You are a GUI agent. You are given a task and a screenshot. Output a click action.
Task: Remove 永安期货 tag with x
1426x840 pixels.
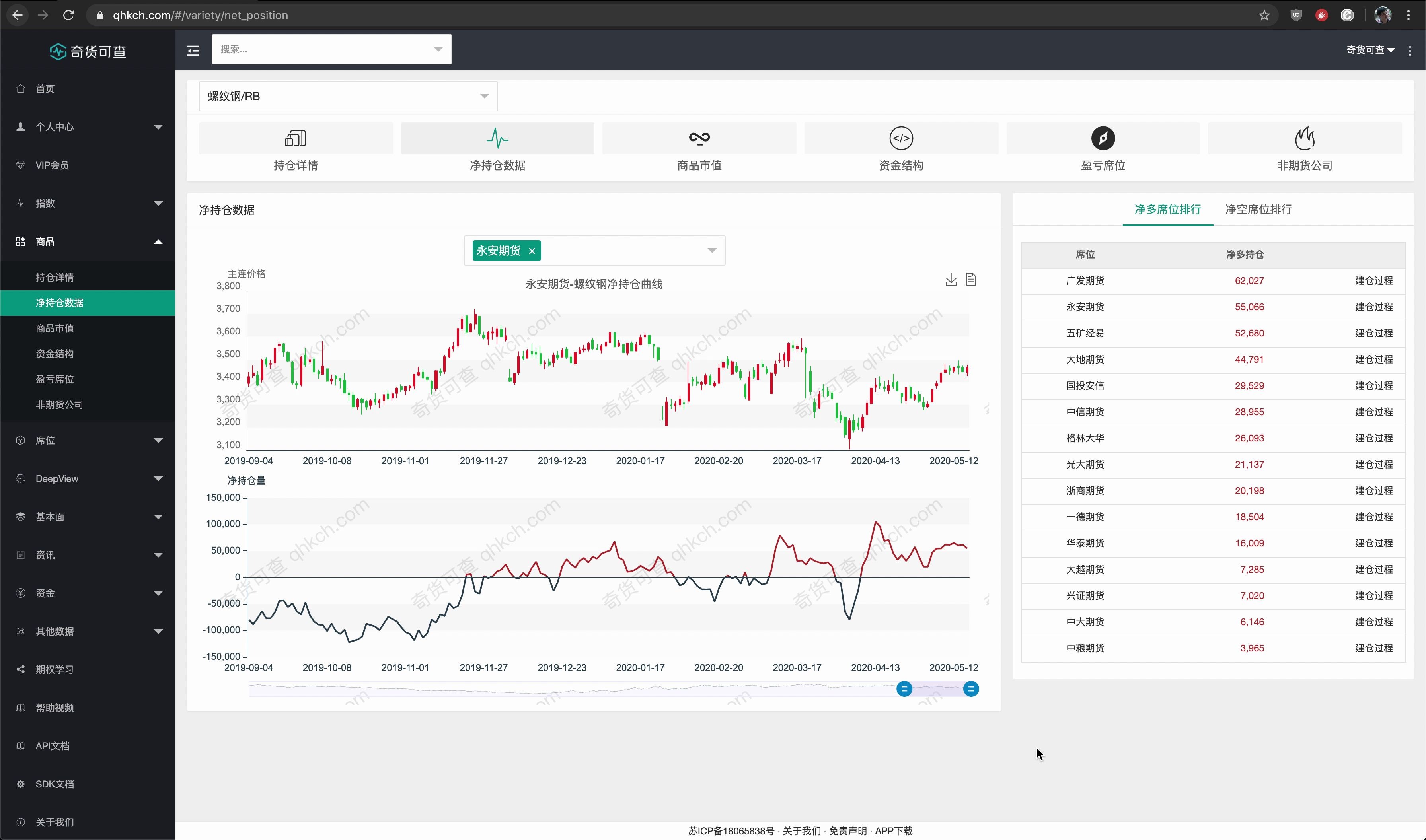point(532,251)
